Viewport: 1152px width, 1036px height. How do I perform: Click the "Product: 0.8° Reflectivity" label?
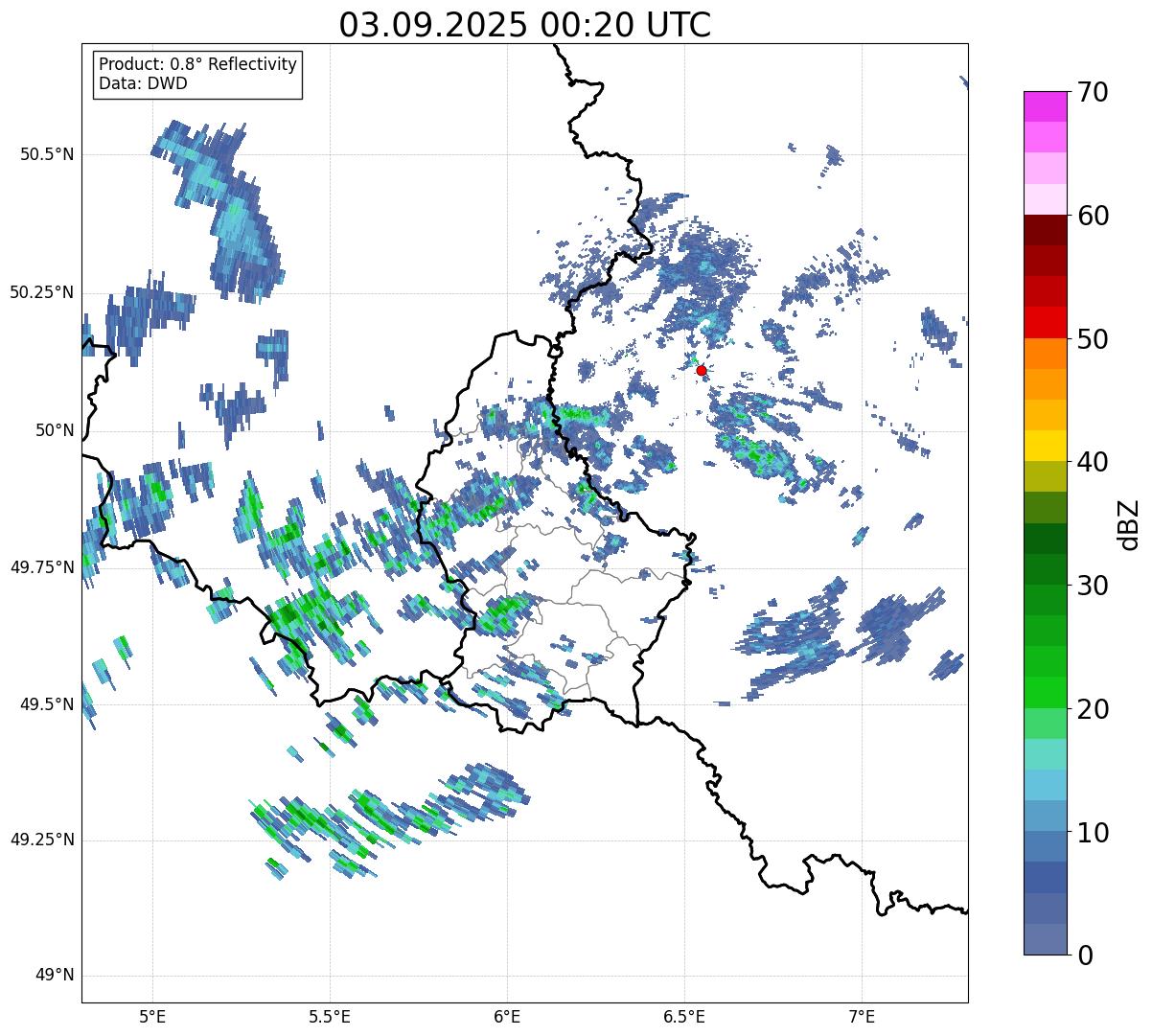198,64
